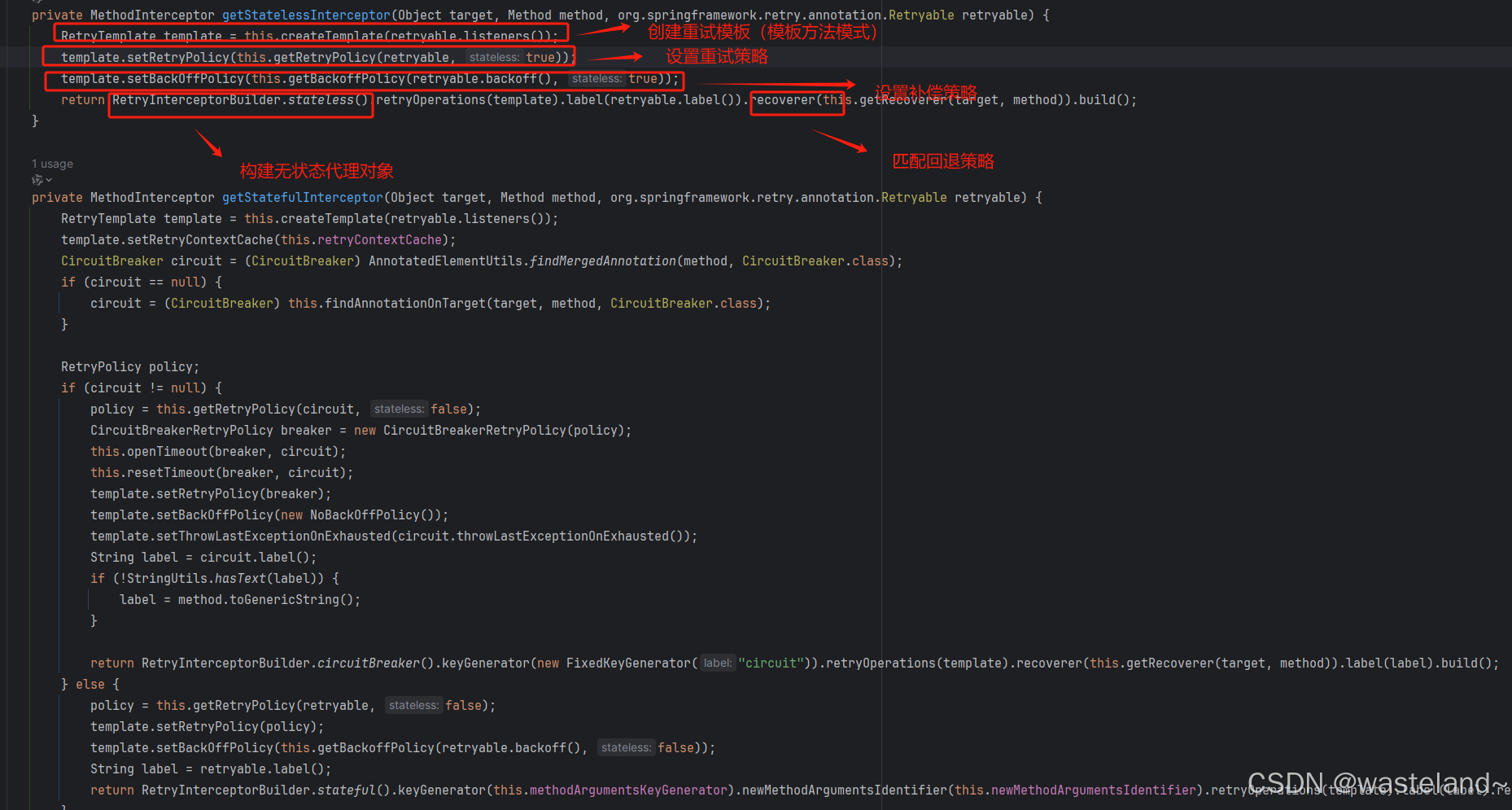Select the getStatelessInterceptor method name
Viewport: 1512px width, 810px height.
pos(305,15)
